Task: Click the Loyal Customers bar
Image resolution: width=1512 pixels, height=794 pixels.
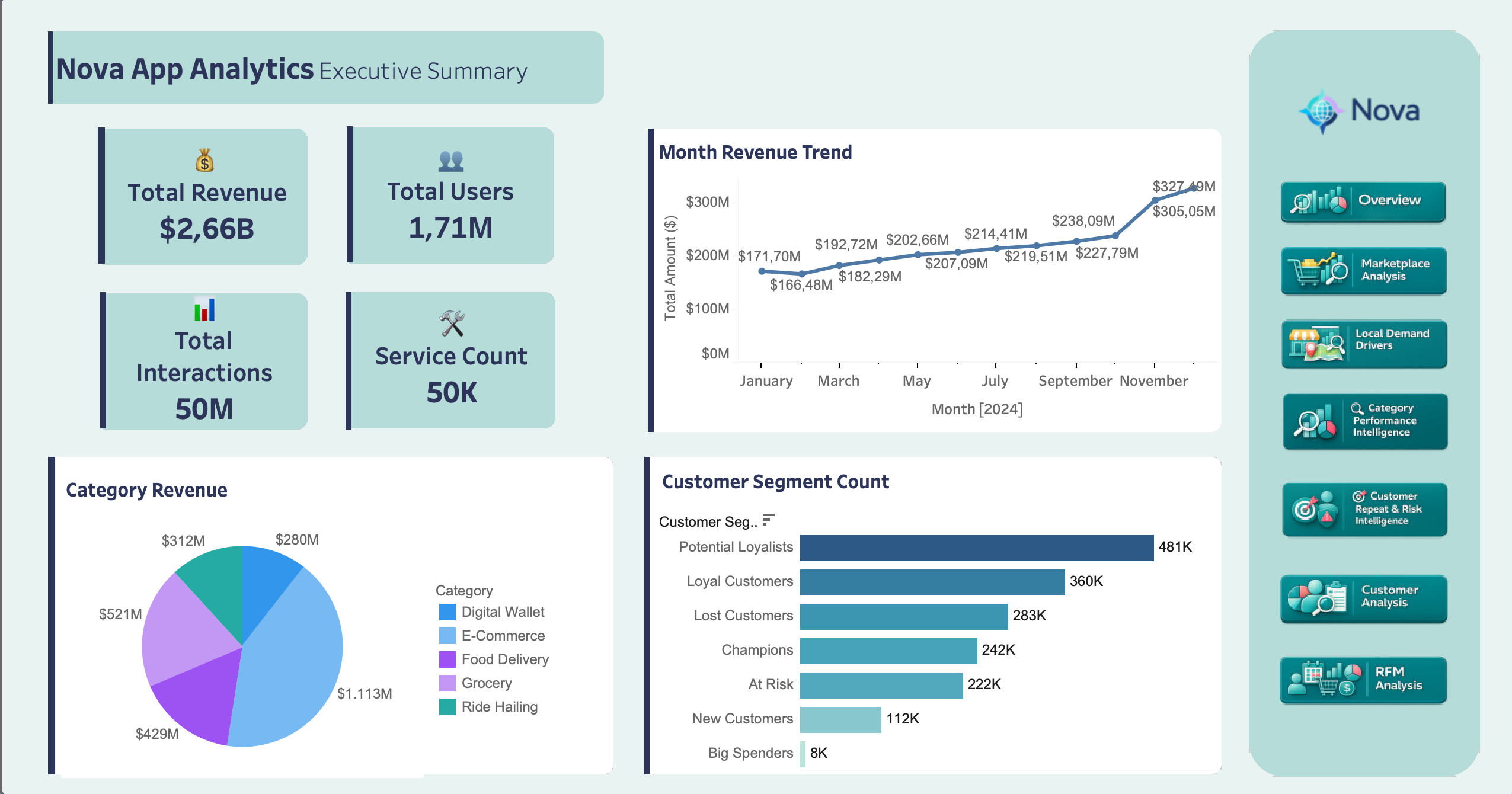Action: 932,582
